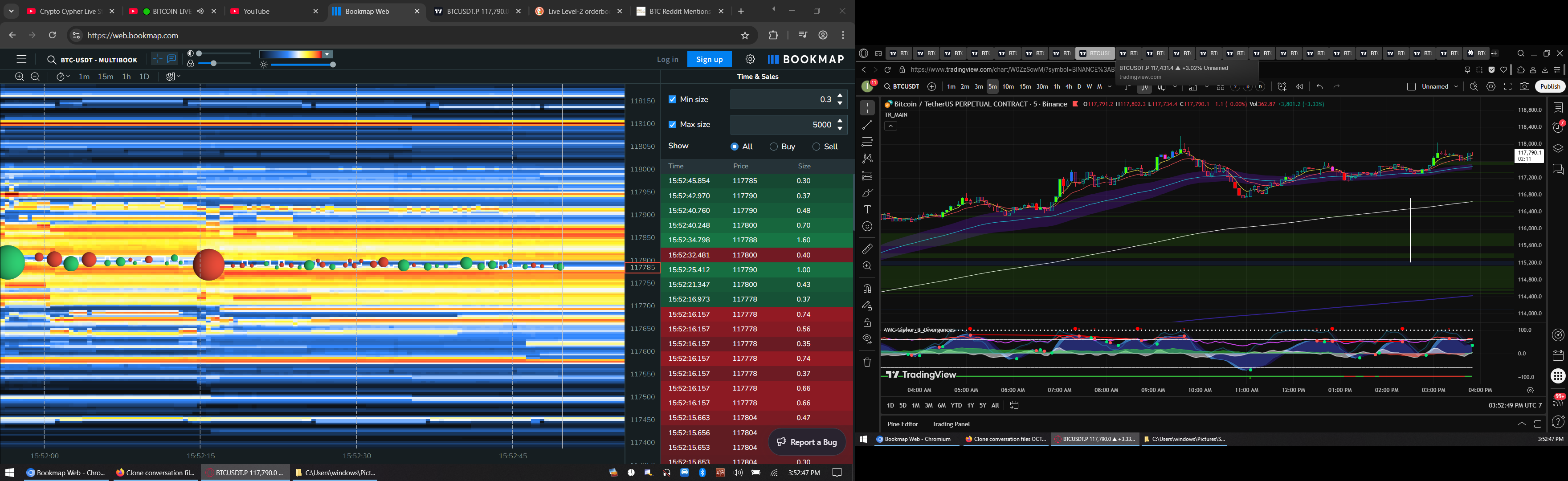Image resolution: width=1568 pixels, height=481 pixels.
Task: Toggle crosshair tool in Bookmap toolbar
Action: [158, 59]
